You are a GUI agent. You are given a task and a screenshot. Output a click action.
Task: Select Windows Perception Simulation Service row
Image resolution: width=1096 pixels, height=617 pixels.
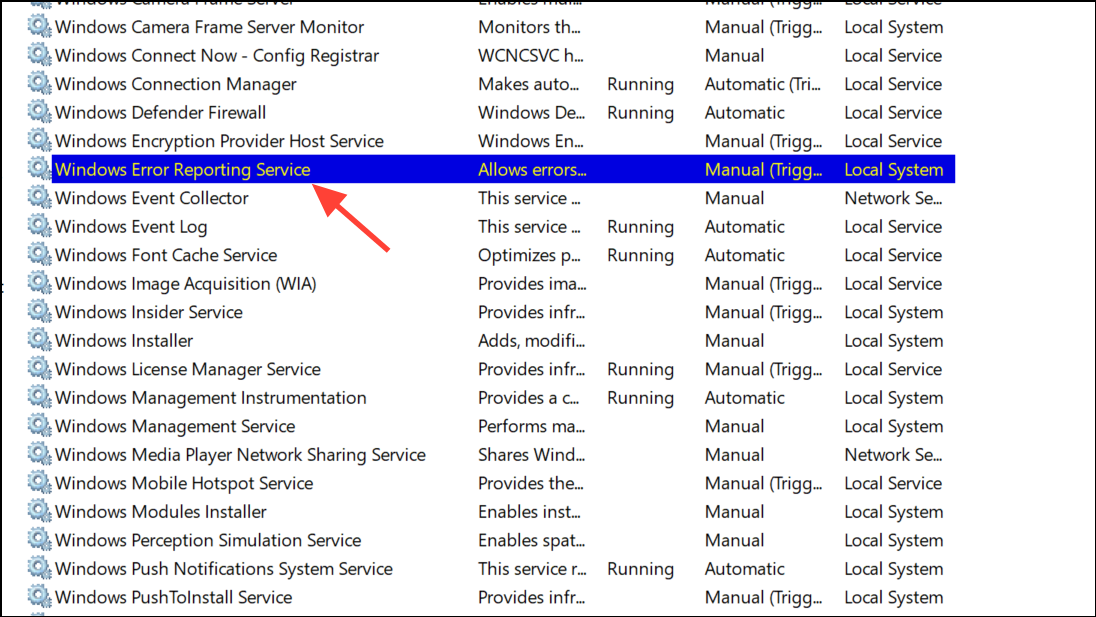tap(207, 541)
